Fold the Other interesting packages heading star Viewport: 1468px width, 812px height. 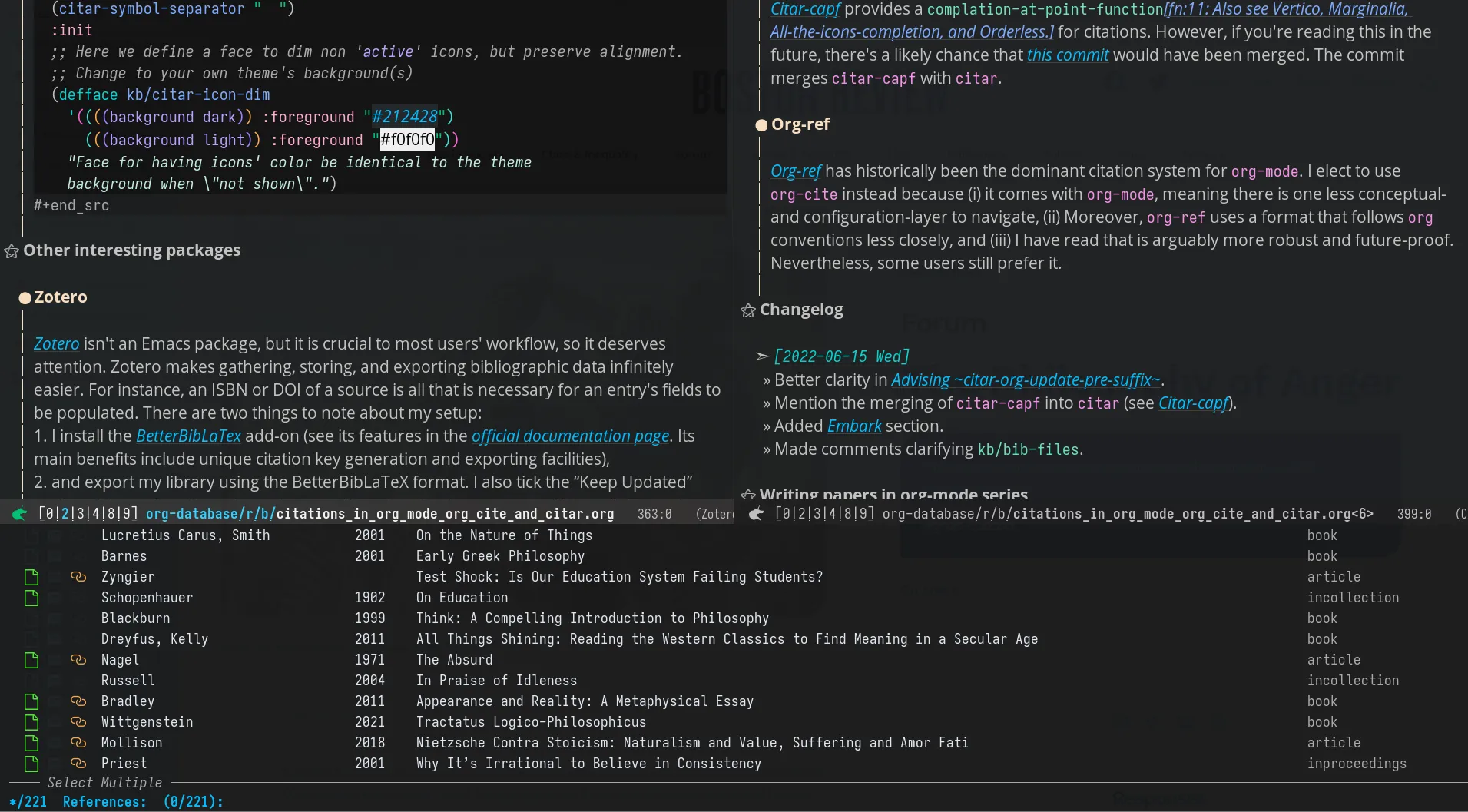point(12,251)
